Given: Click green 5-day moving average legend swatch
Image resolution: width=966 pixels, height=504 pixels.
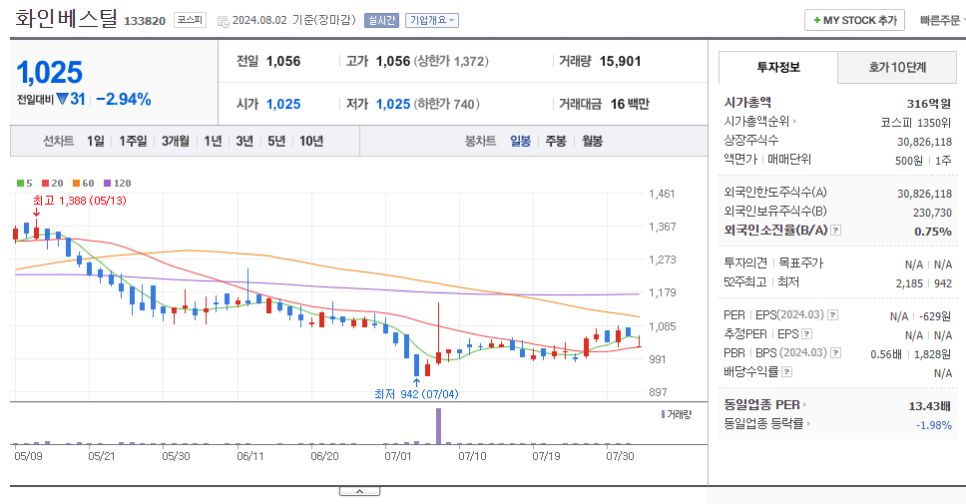Looking at the screenshot, I should point(20,183).
